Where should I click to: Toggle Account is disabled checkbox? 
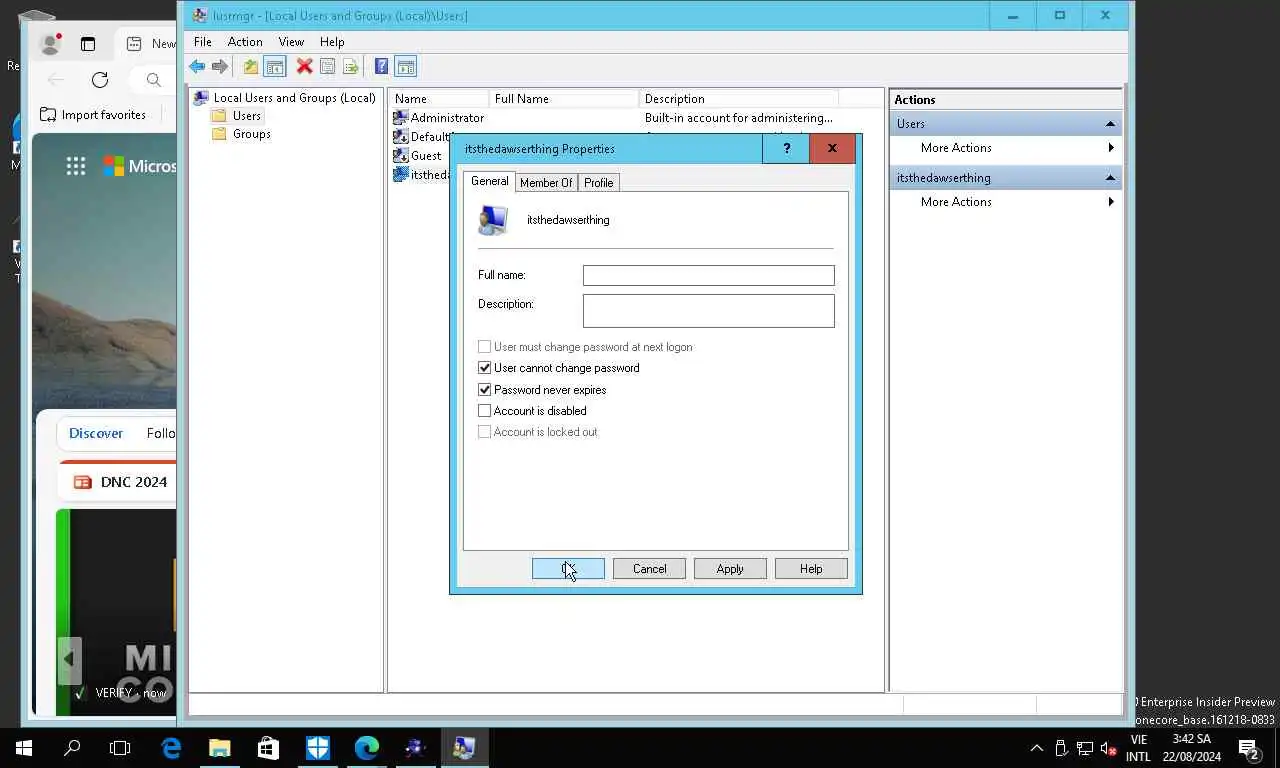(484, 410)
